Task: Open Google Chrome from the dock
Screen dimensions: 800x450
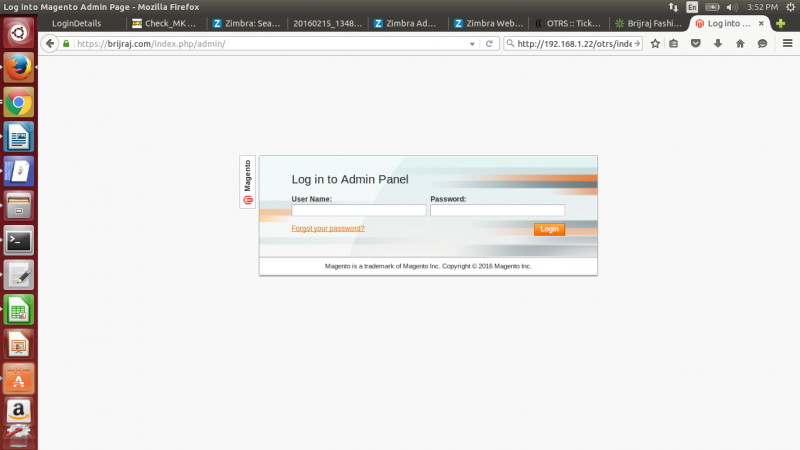Action: (x=18, y=102)
